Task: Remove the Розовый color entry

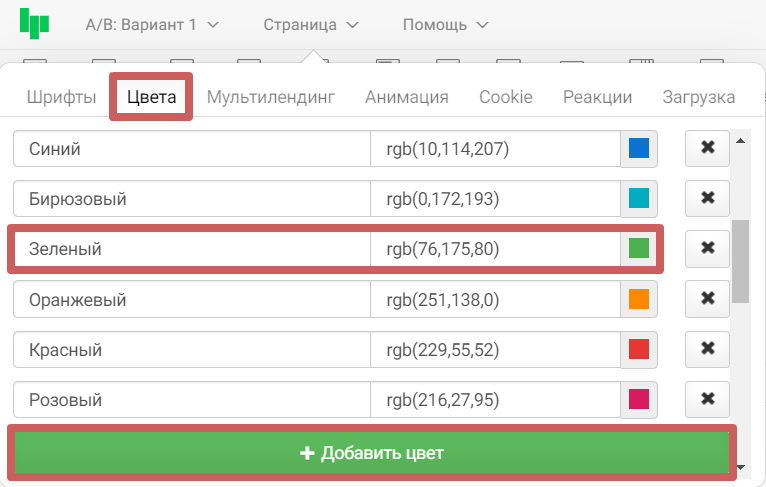Action: click(707, 399)
